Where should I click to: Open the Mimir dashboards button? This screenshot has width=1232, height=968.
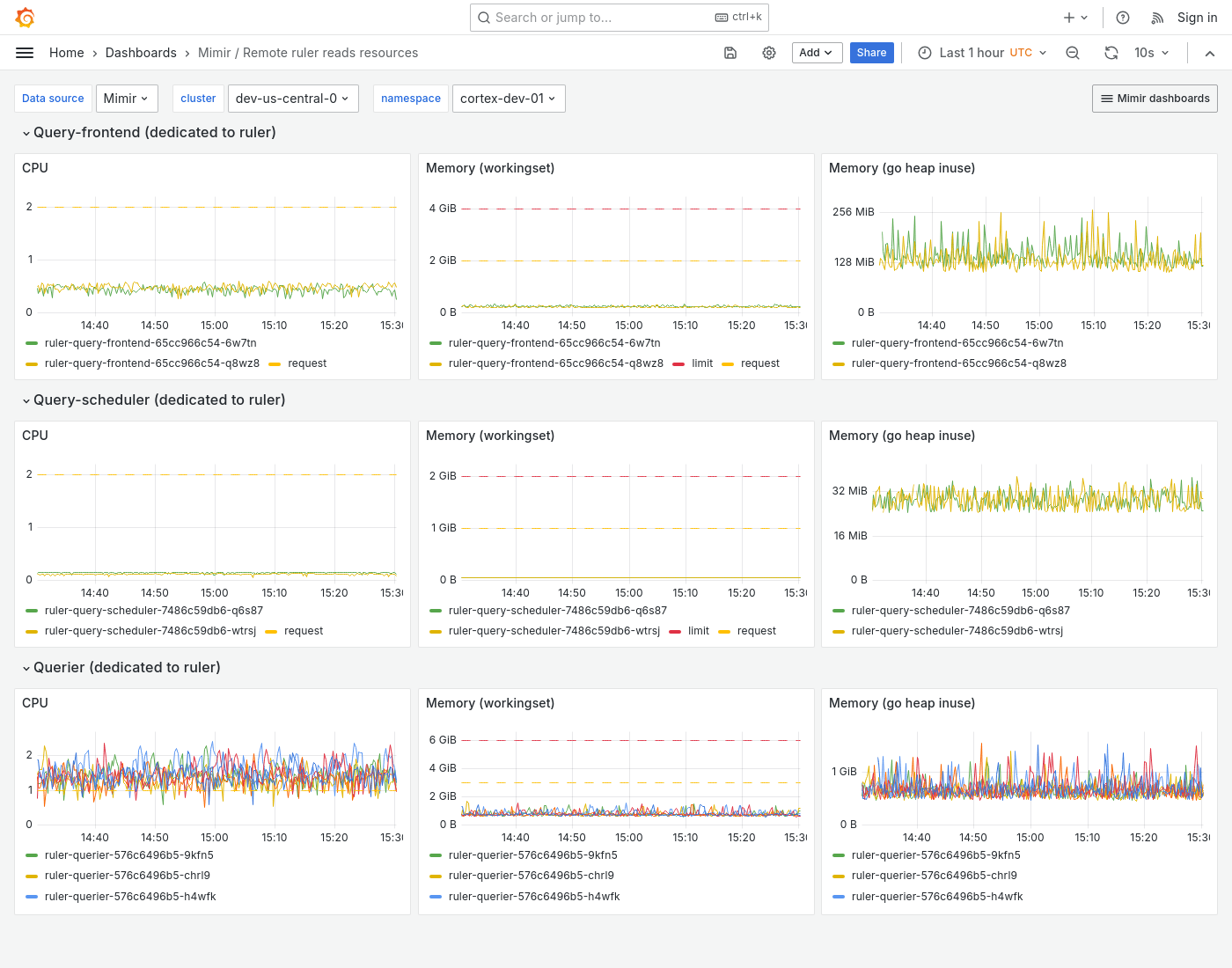(1155, 98)
